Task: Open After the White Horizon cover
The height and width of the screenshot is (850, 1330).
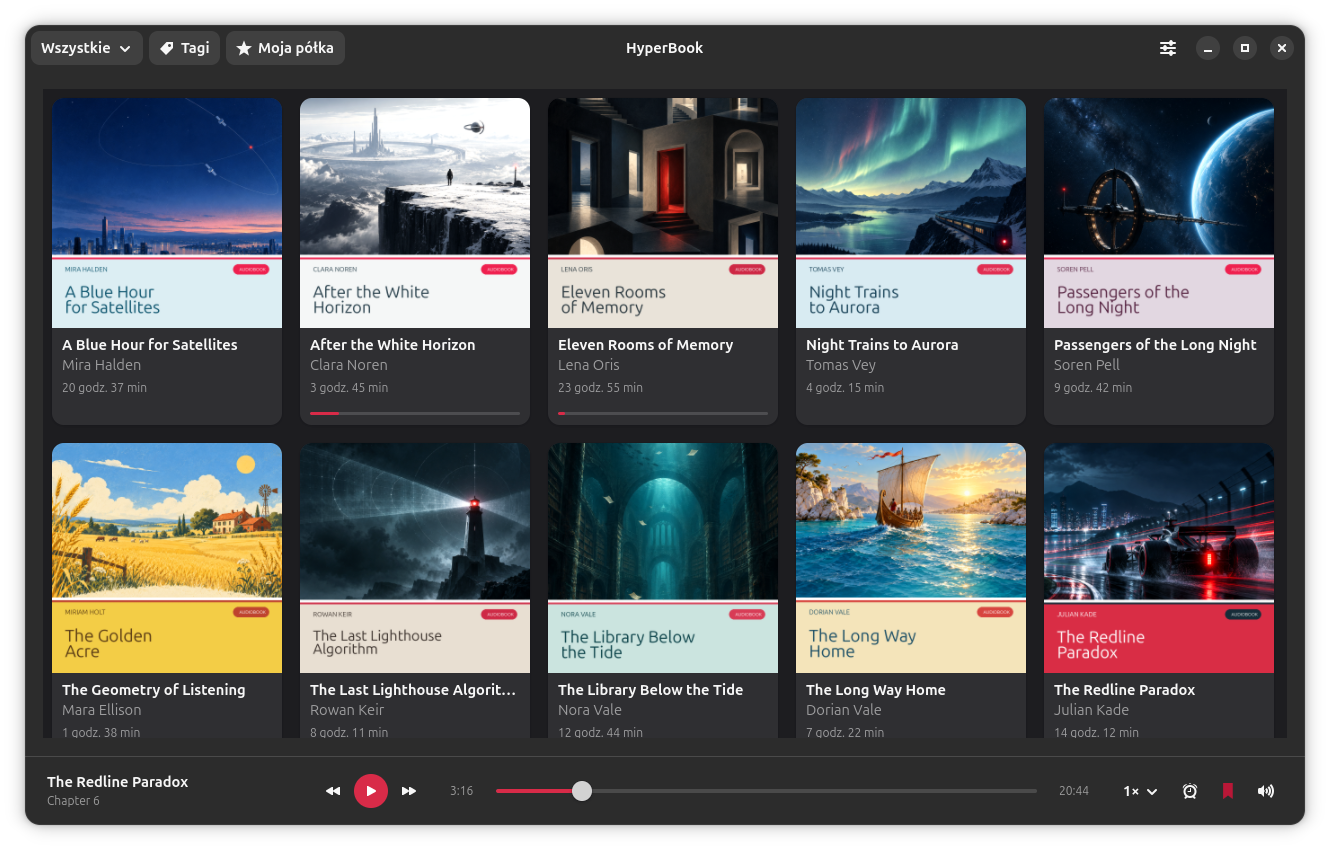Action: 415,213
